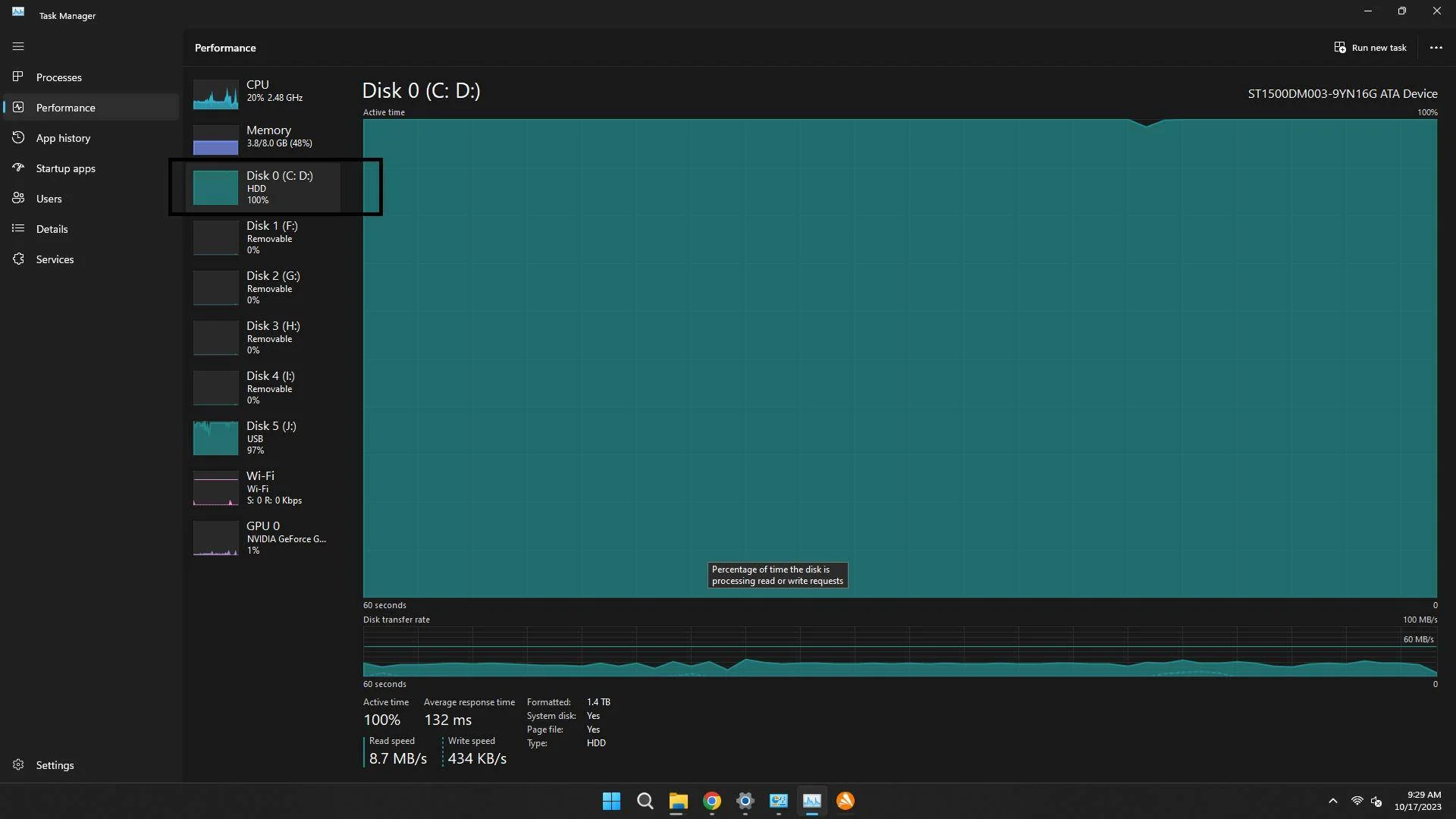Open File Explorer from taskbar
Screen dimensions: 1456x819
[x=678, y=801]
